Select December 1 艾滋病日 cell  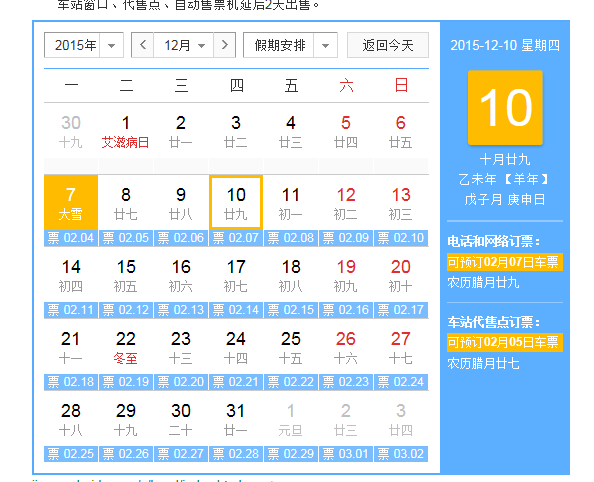click(x=126, y=131)
